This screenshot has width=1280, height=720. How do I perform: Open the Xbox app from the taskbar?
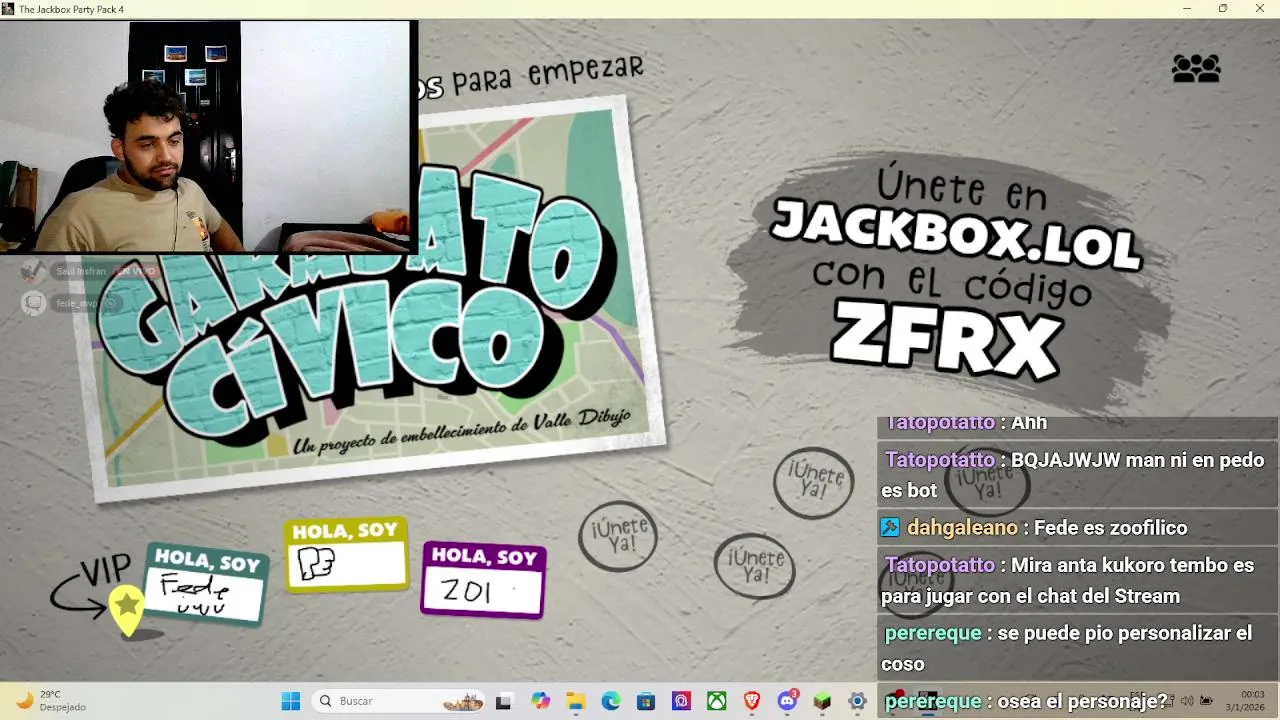717,701
